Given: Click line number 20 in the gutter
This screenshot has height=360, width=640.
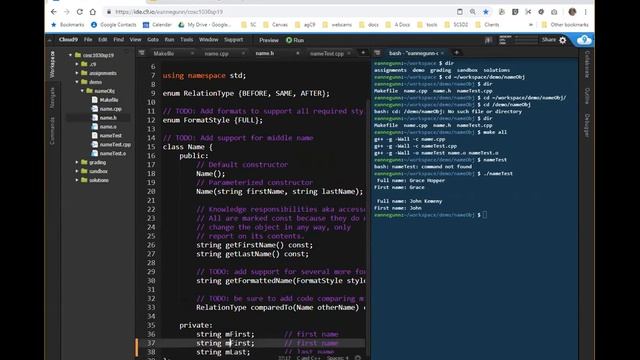Looking at the screenshot, I should click(151, 191).
